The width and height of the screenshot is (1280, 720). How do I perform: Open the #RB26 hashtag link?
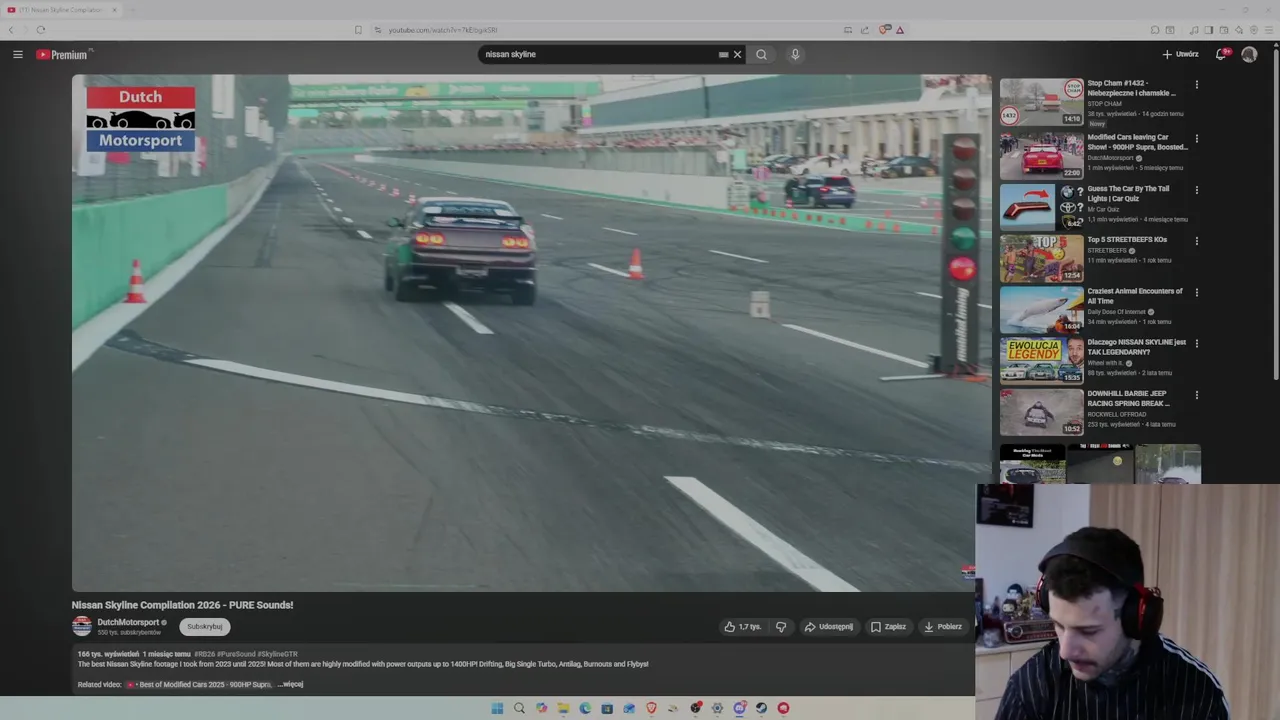[x=204, y=654]
